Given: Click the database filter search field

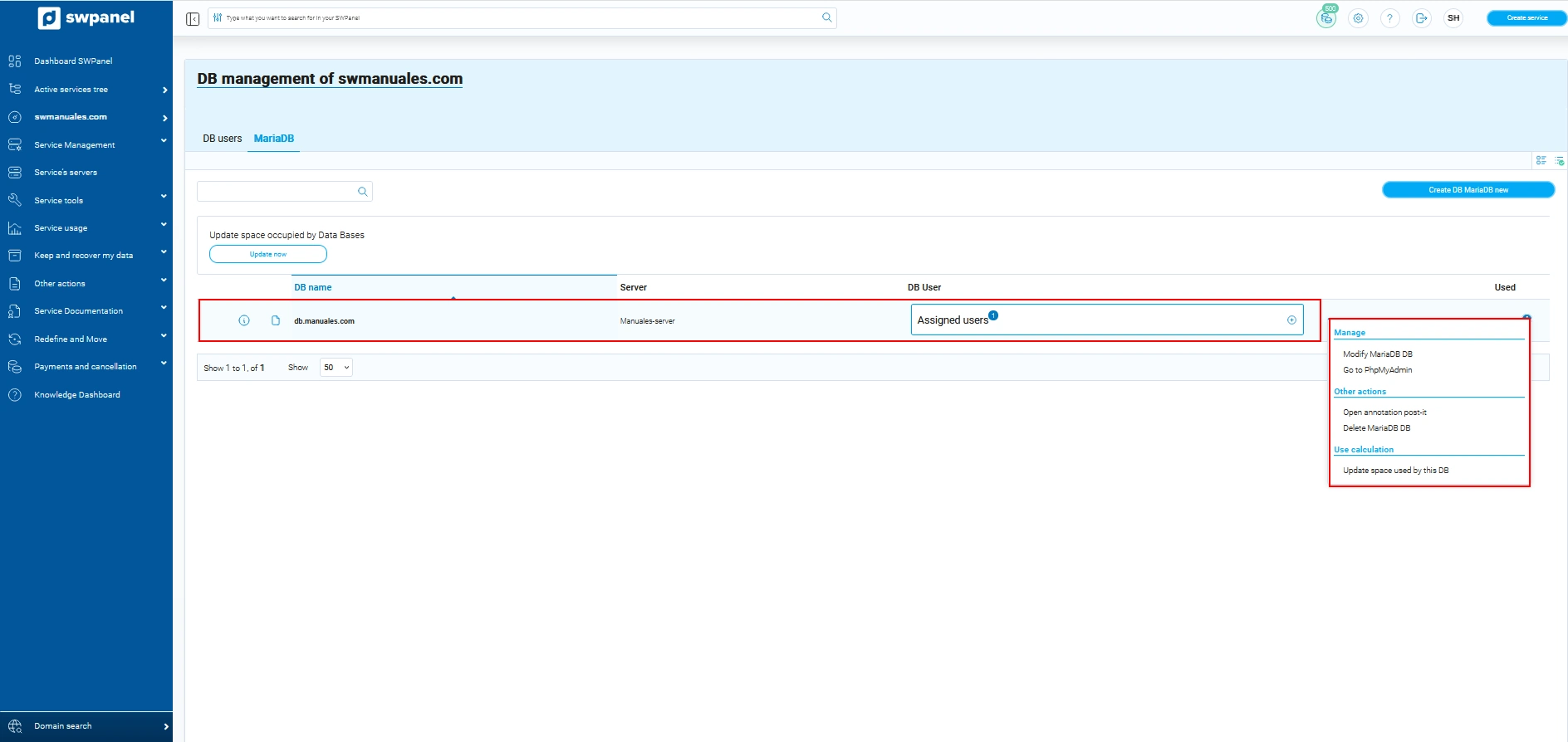Looking at the screenshot, I should click(x=277, y=192).
